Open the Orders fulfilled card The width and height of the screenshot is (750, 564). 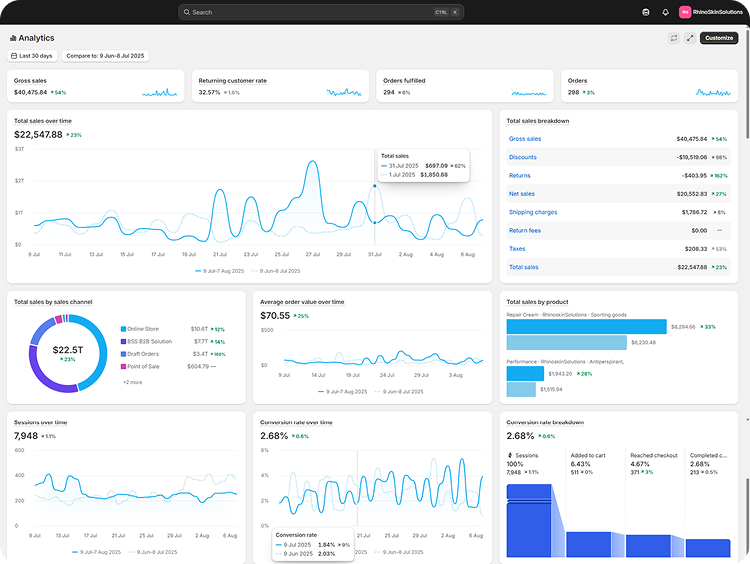coord(465,86)
